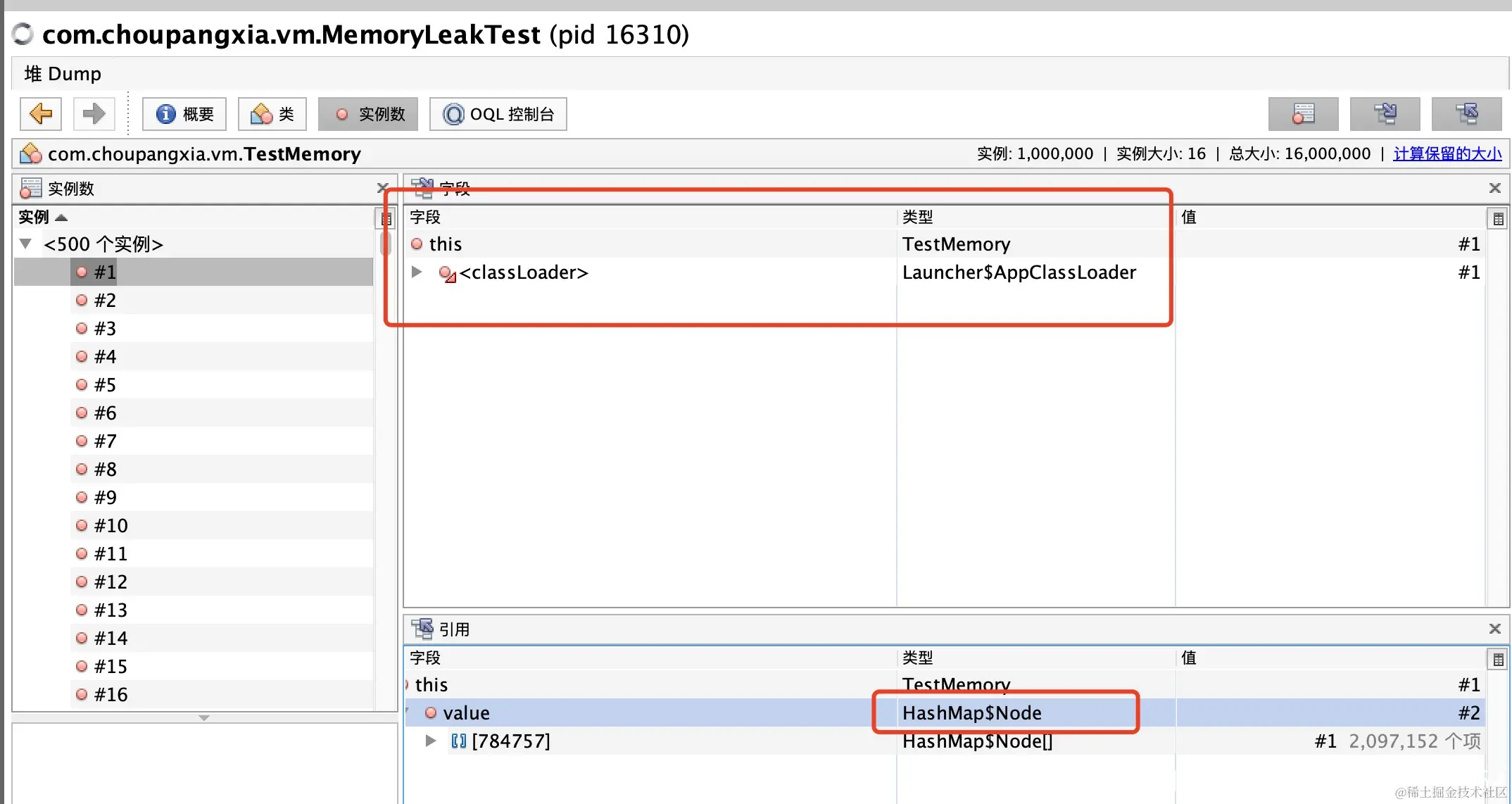Toggle the instances panel button at top right
1512x804 pixels.
[x=1303, y=114]
